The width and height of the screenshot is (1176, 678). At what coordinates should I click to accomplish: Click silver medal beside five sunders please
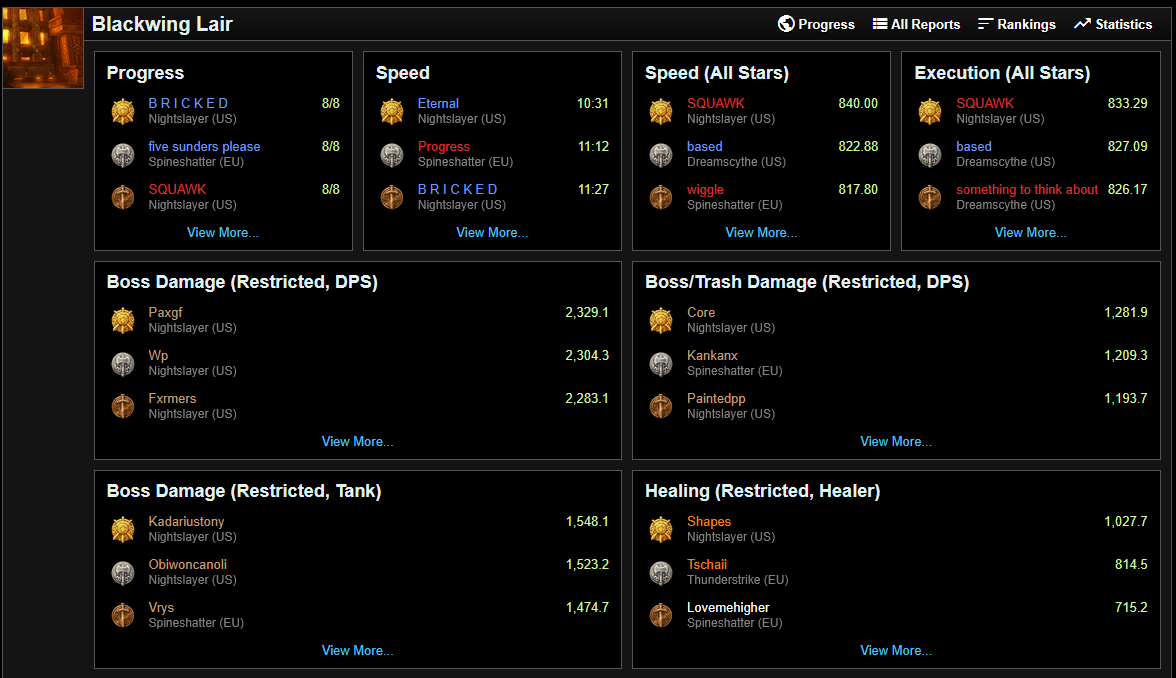pos(123,154)
